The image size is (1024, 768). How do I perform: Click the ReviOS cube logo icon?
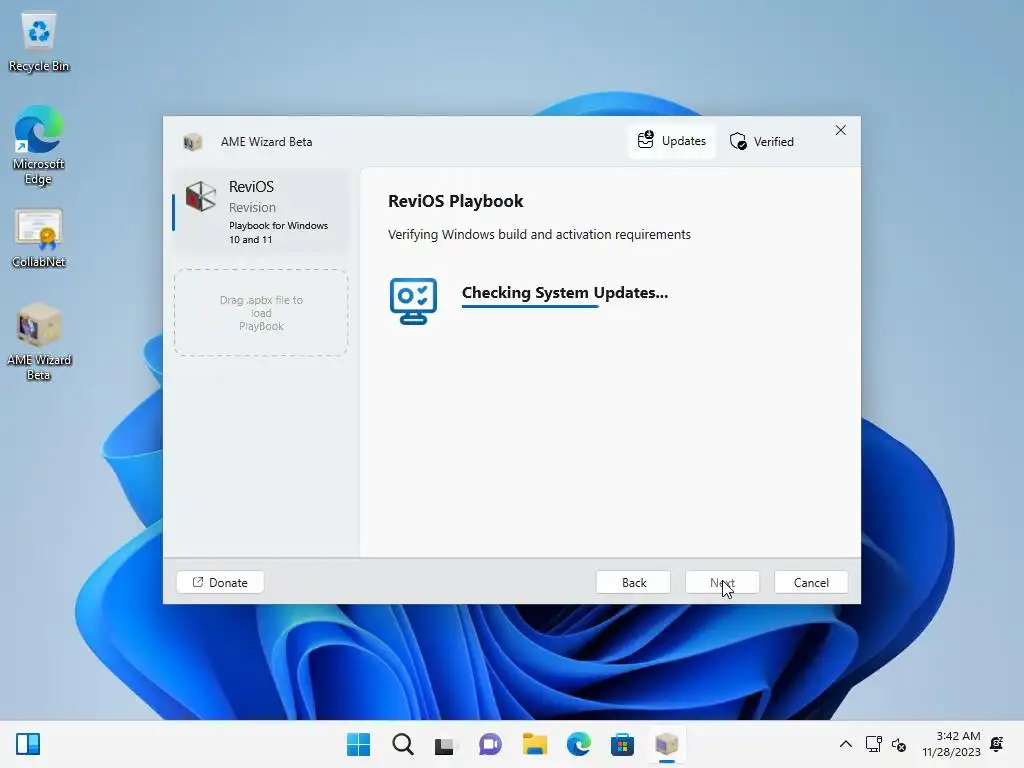click(200, 196)
